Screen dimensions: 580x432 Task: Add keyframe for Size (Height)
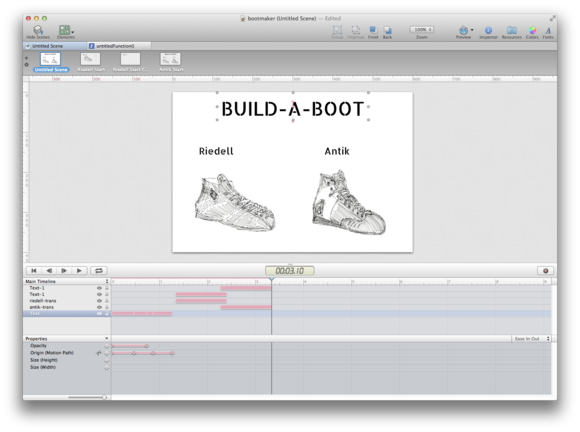(107, 360)
